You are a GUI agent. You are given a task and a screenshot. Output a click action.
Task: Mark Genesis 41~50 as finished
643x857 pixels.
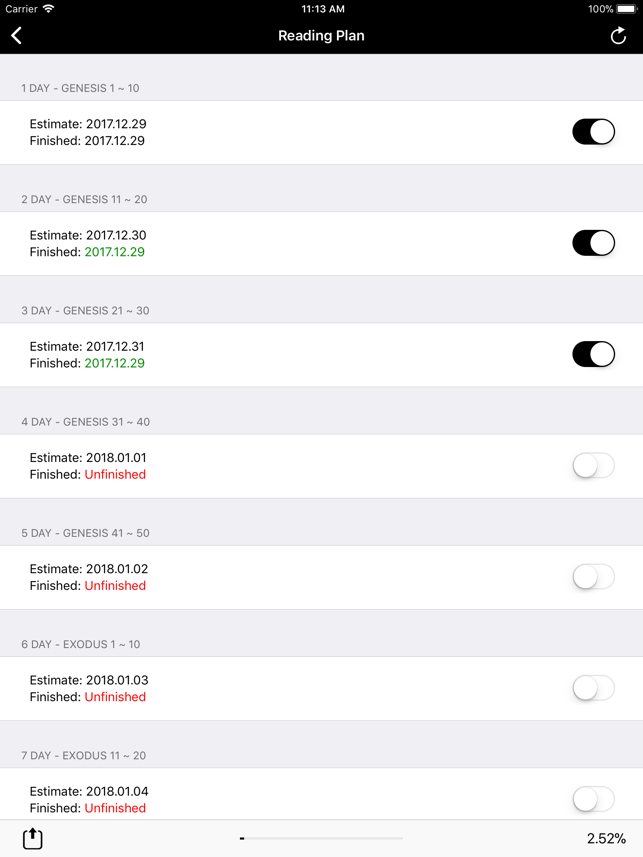[593, 577]
